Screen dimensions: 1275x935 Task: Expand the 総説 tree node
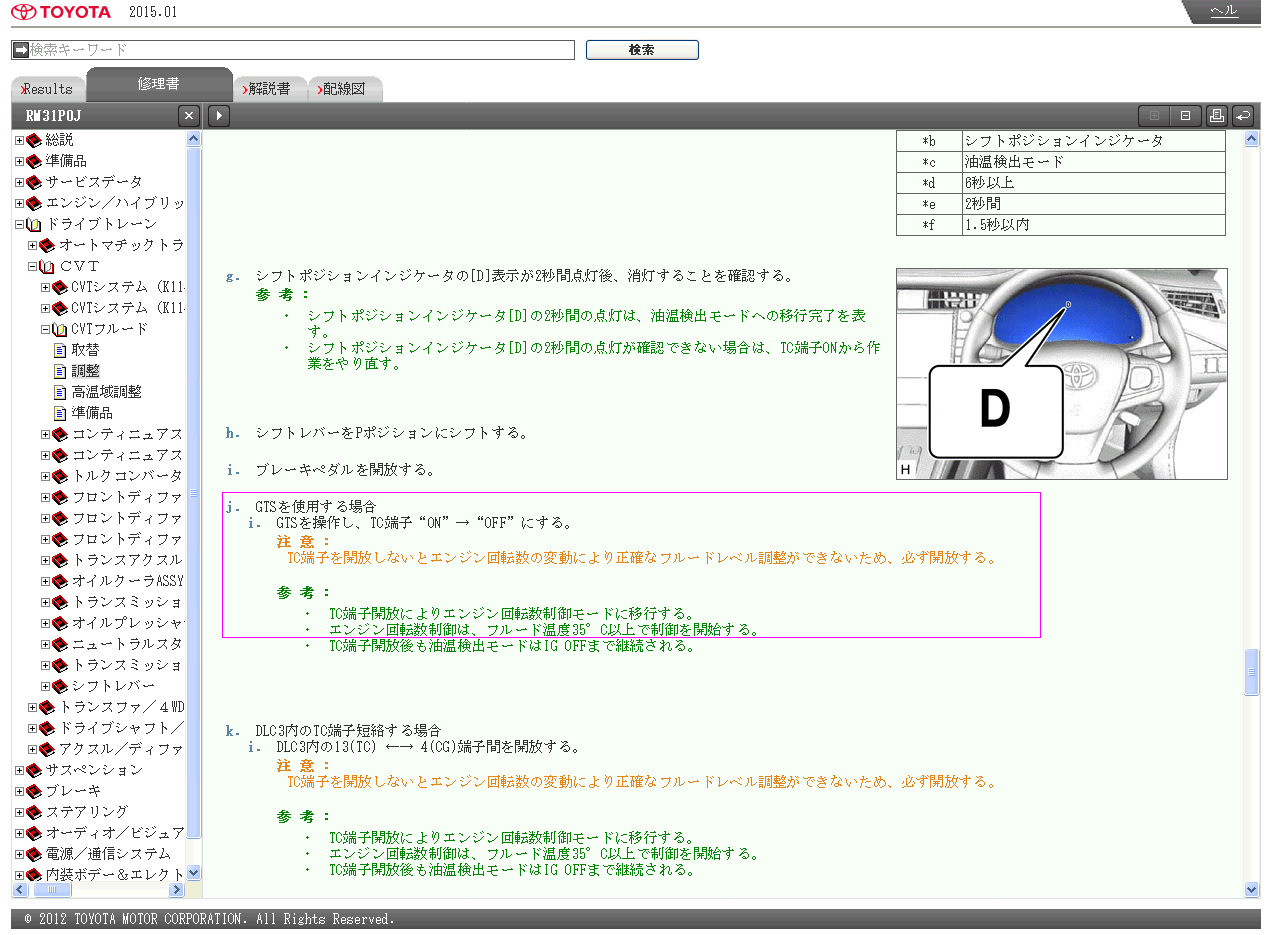coord(19,140)
